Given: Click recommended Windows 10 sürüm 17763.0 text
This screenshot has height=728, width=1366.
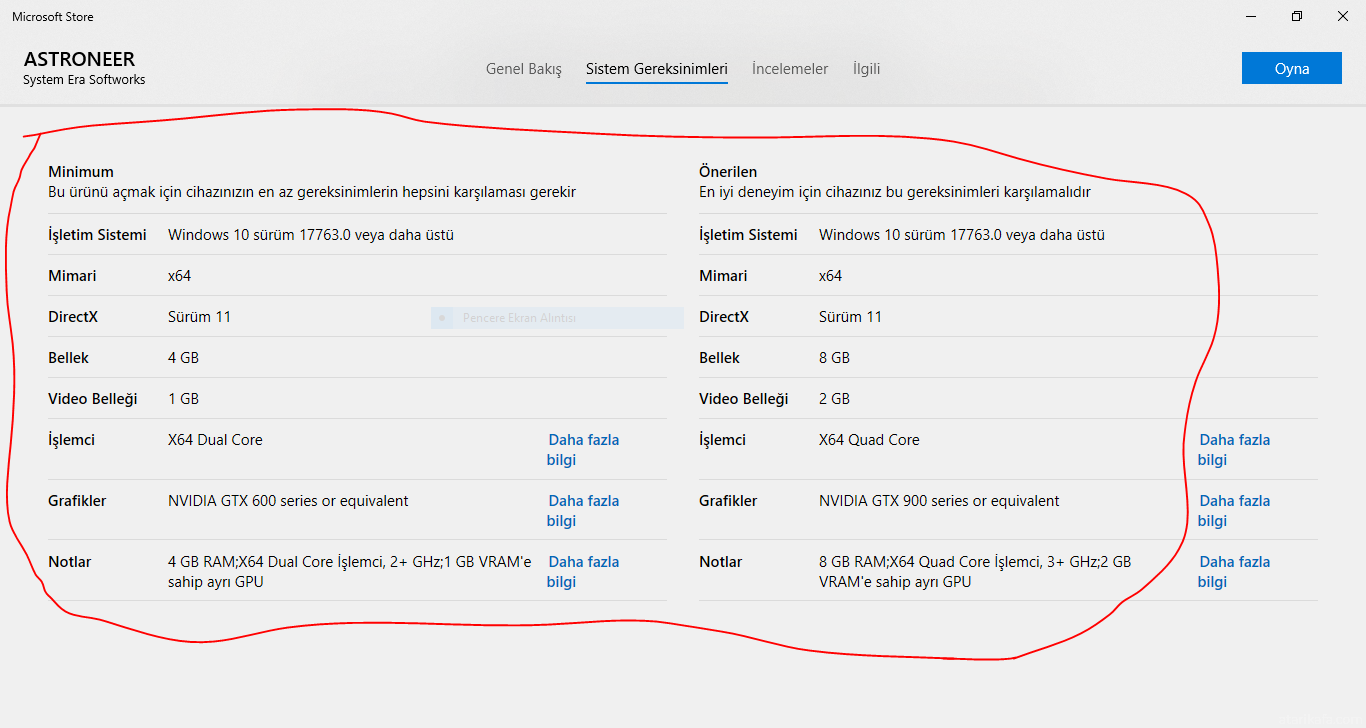Looking at the screenshot, I should (x=962, y=235).
